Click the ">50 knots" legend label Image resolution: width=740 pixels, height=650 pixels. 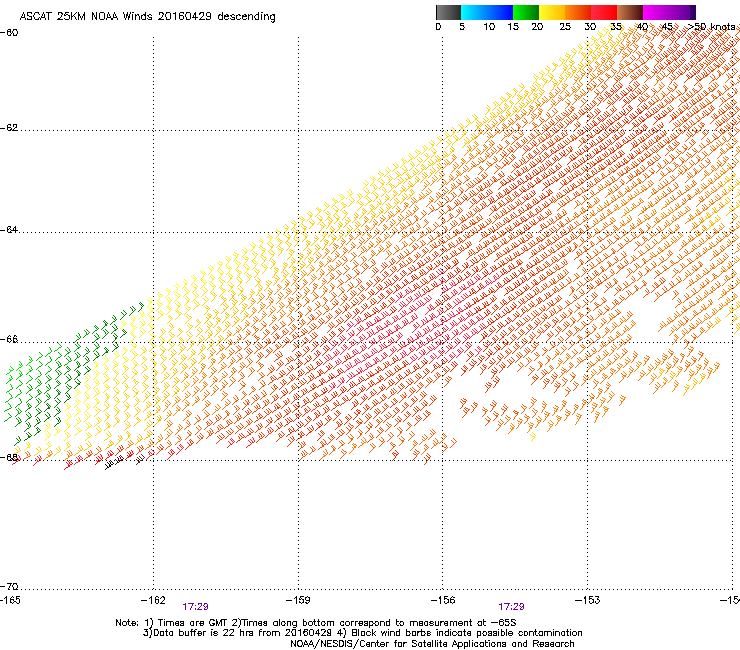(x=712, y=27)
